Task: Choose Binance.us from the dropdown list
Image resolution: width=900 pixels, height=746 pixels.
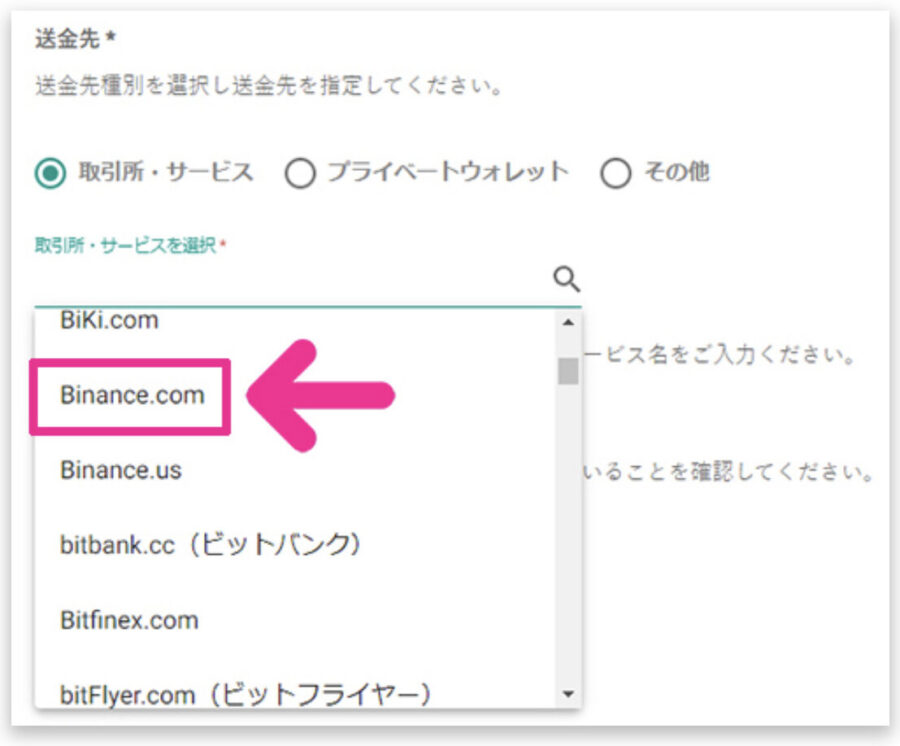Action: 295,471
